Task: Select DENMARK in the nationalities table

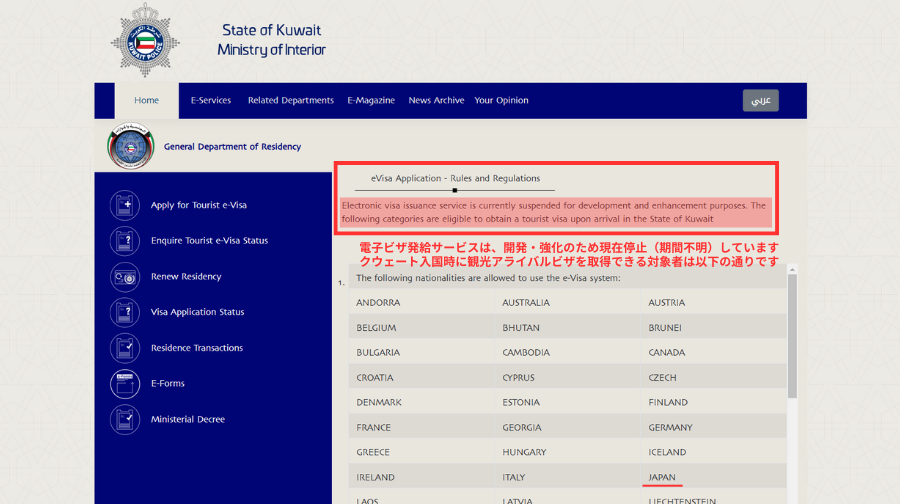Action: pos(379,402)
